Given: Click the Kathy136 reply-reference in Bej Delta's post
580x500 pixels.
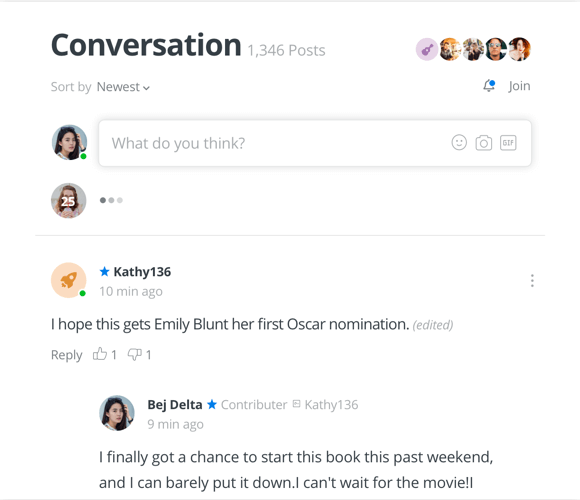Looking at the screenshot, I should pos(331,405).
